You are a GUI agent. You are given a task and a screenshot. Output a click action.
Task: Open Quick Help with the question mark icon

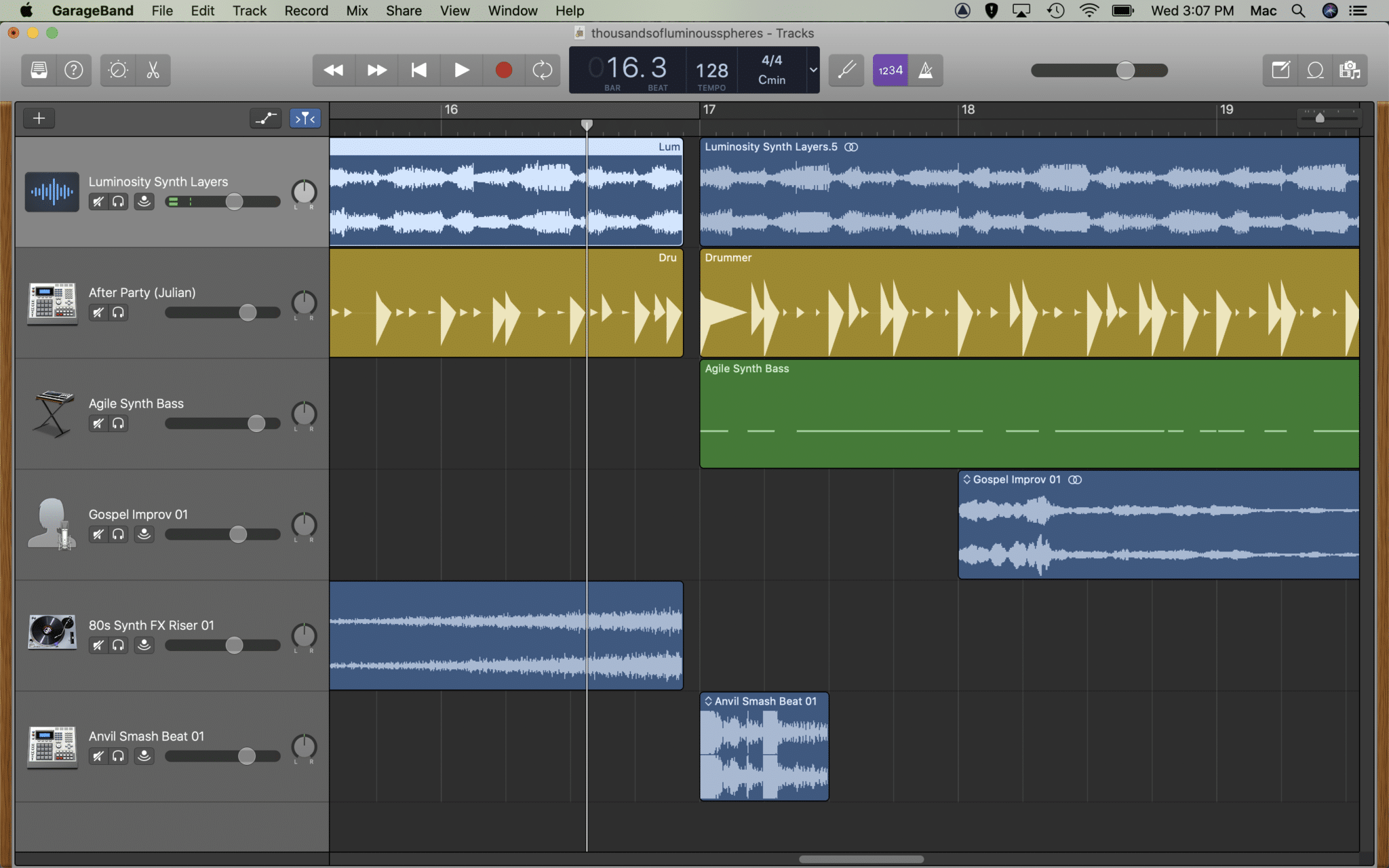[74, 70]
